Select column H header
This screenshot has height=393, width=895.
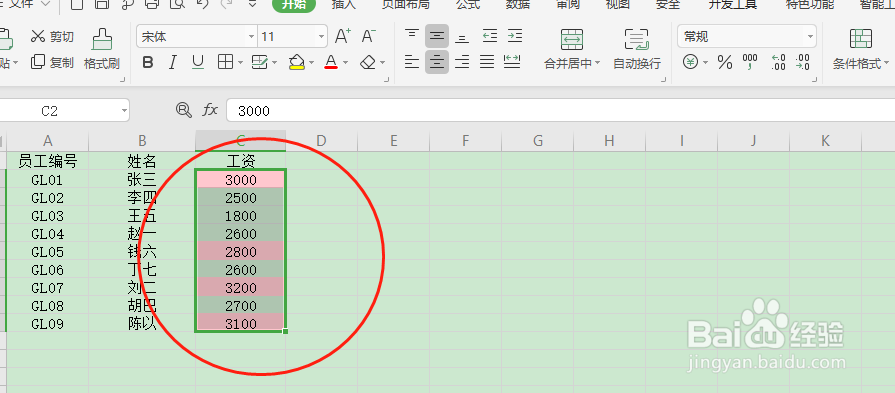pyautogui.click(x=609, y=141)
